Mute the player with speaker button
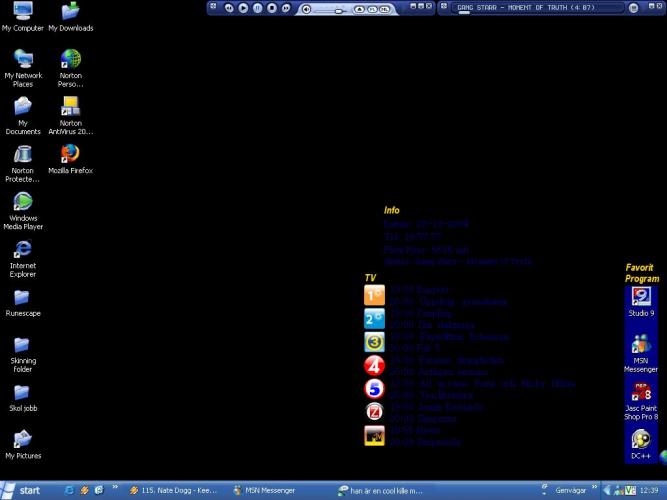This screenshot has width=667, height=500. point(306,9)
